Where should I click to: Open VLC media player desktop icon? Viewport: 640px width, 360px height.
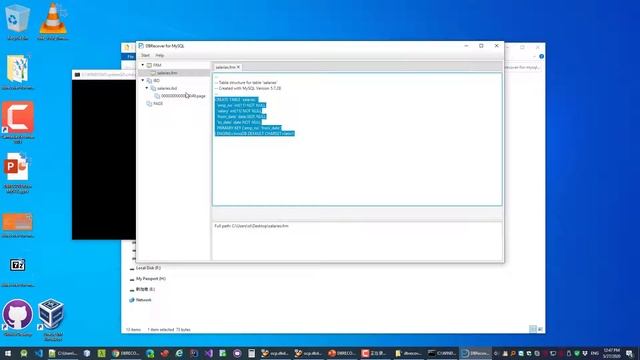53,20
